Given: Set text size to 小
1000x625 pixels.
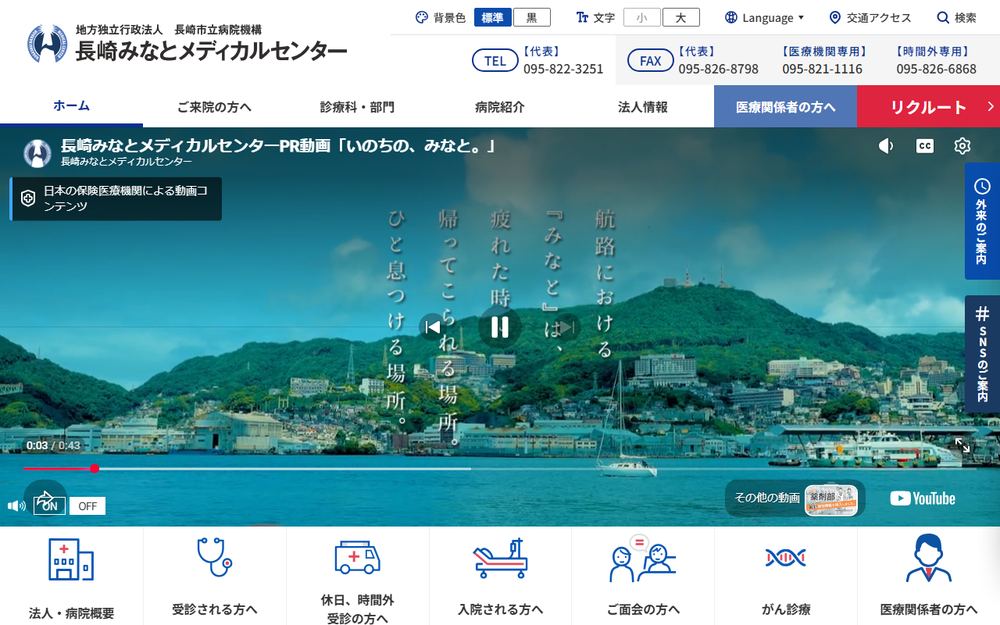Looking at the screenshot, I should (642, 18).
